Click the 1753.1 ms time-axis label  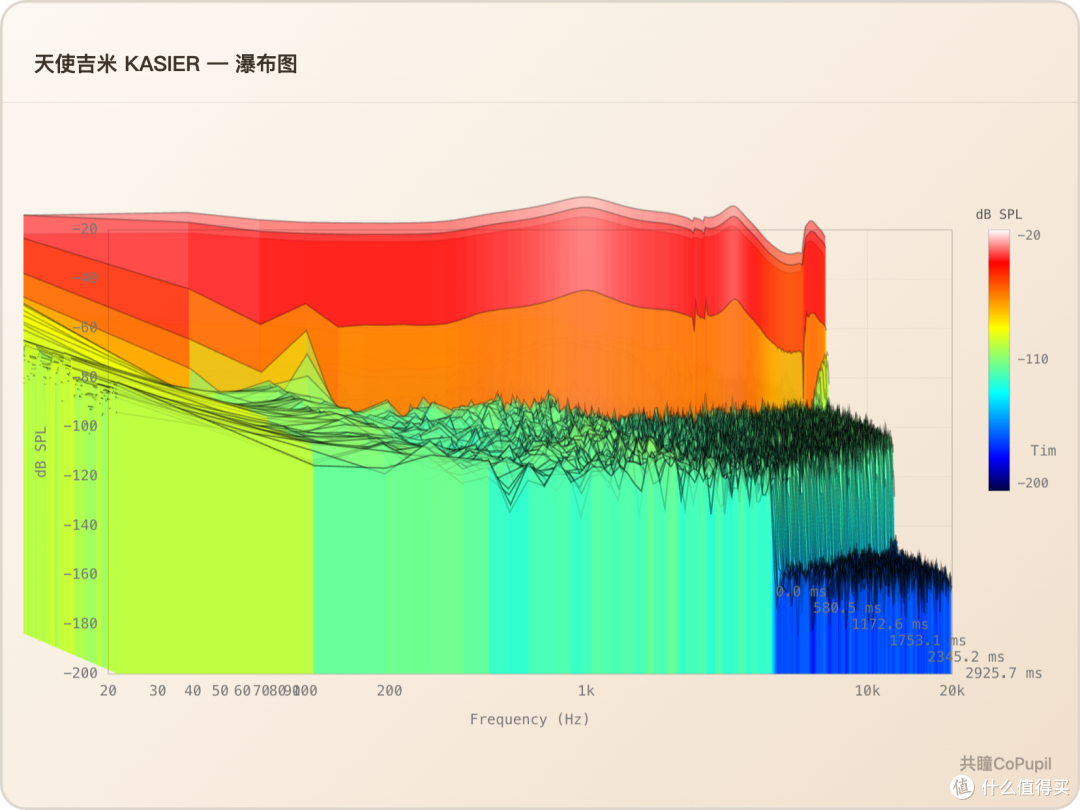(x=928, y=641)
